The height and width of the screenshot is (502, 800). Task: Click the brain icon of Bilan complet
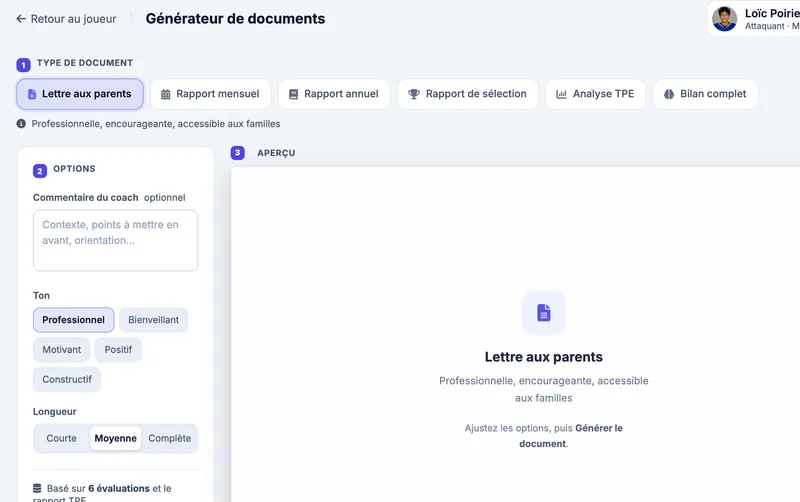(x=669, y=94)
